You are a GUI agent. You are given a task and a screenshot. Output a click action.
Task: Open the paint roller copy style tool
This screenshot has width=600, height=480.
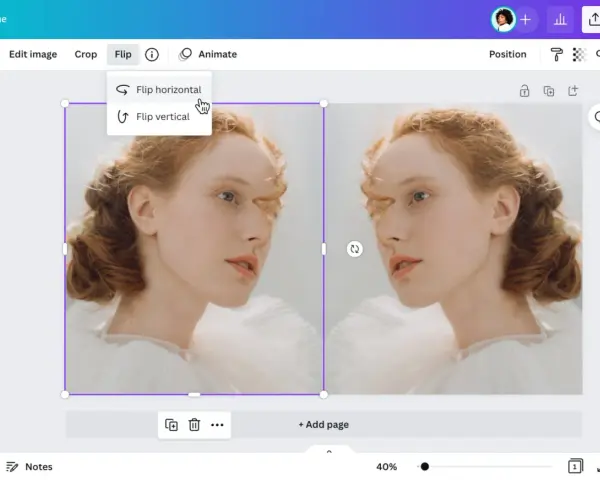tap(556, 55)
